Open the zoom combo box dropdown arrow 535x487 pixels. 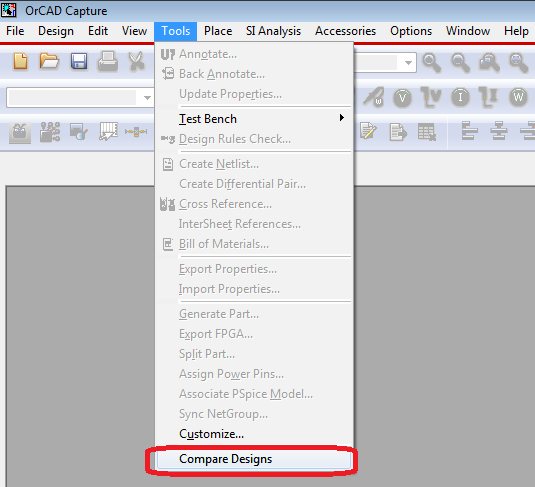point(408,63)
